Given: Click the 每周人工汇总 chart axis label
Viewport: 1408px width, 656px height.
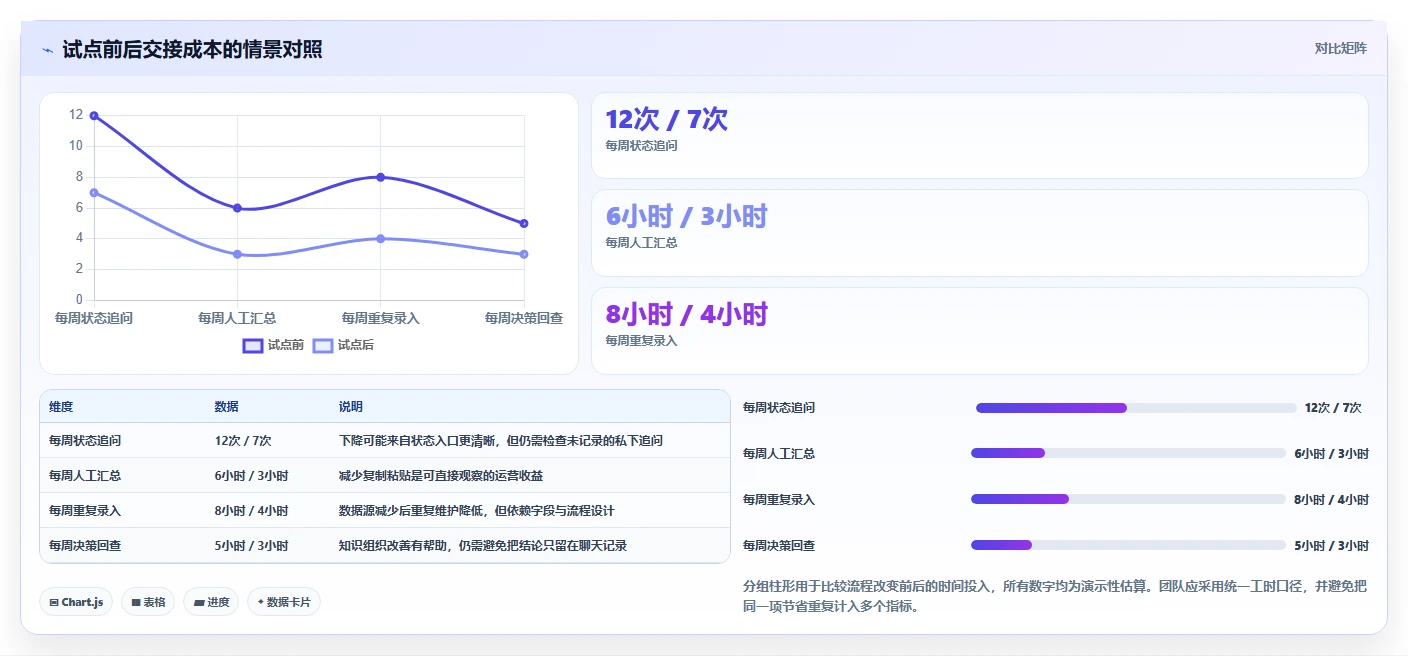Looking at the screenshot, I should (x=237, y=318).
